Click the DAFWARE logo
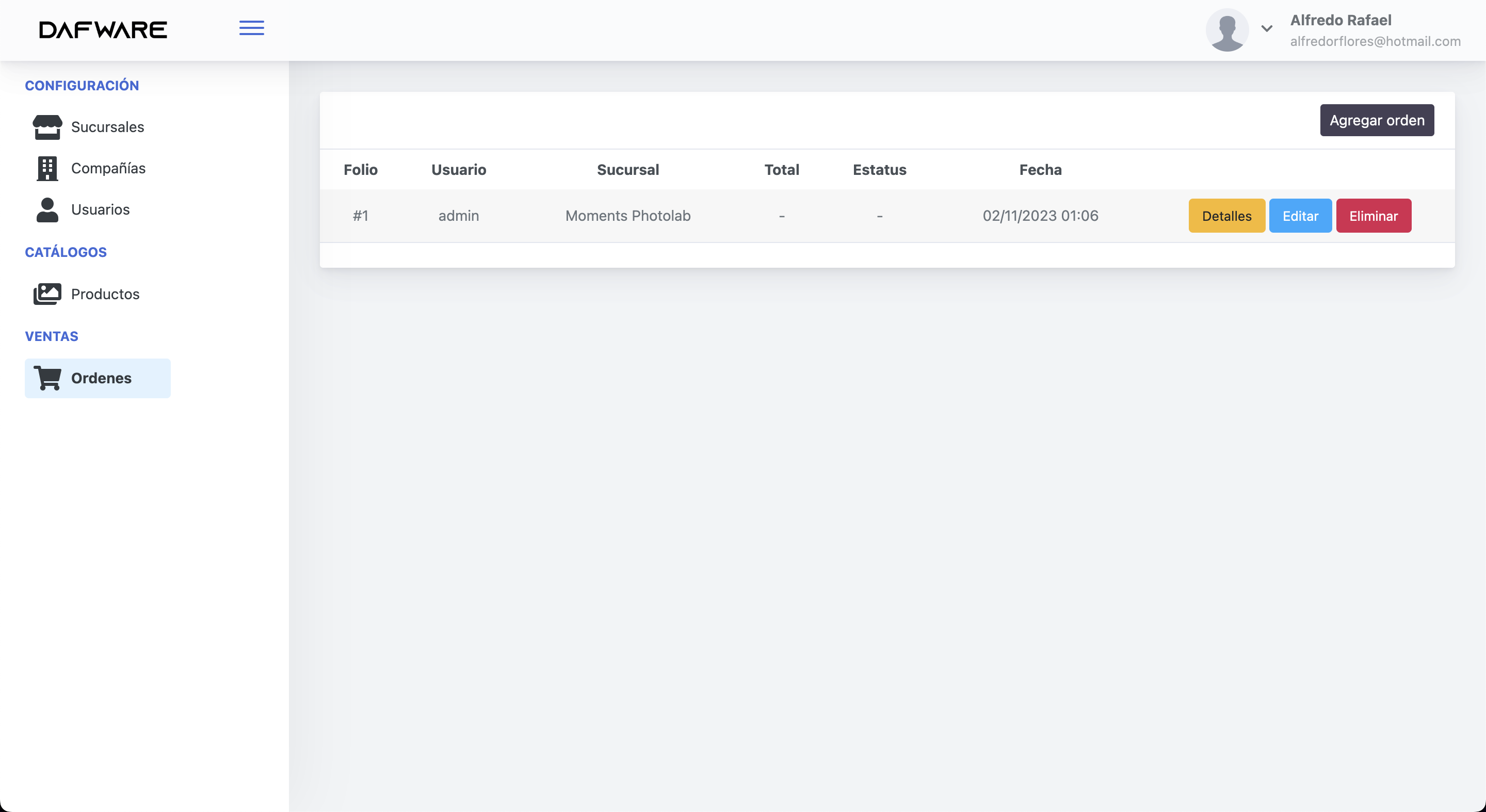Screen dimensions: 1486x812 103,30
